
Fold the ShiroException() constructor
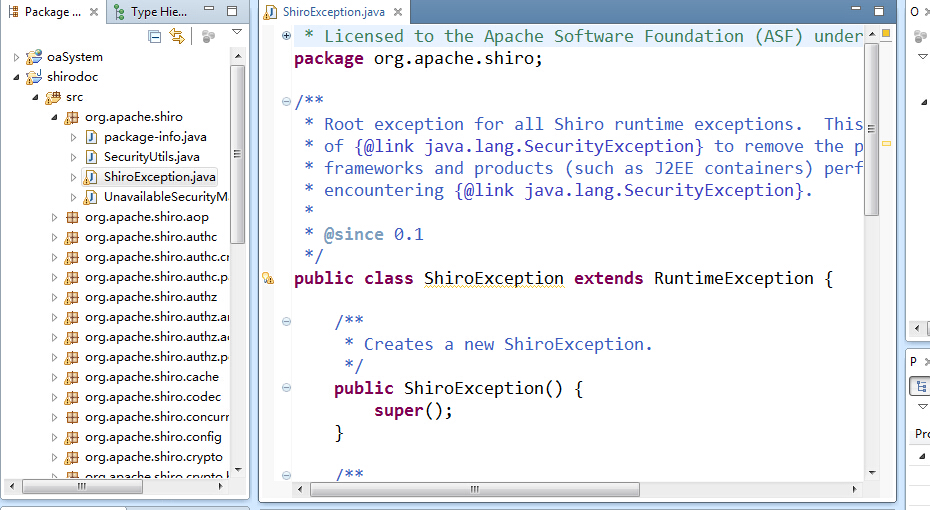286,388
